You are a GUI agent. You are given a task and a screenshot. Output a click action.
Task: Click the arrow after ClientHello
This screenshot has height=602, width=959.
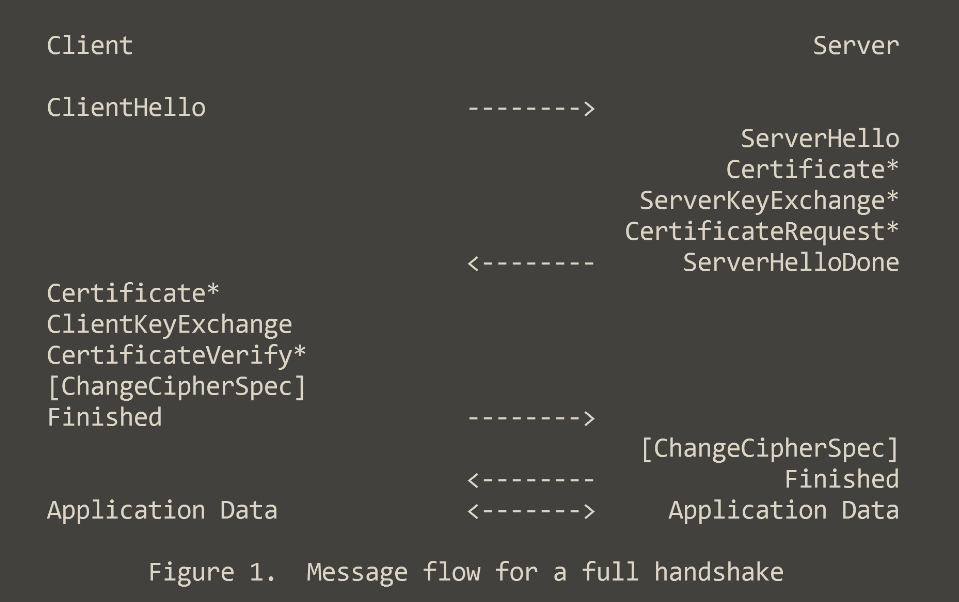[x=531, y=109]
